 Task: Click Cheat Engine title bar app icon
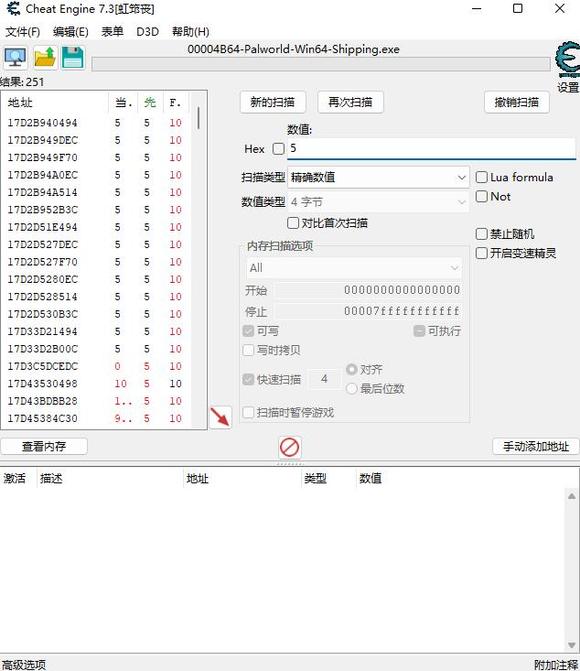click(14, 9)
